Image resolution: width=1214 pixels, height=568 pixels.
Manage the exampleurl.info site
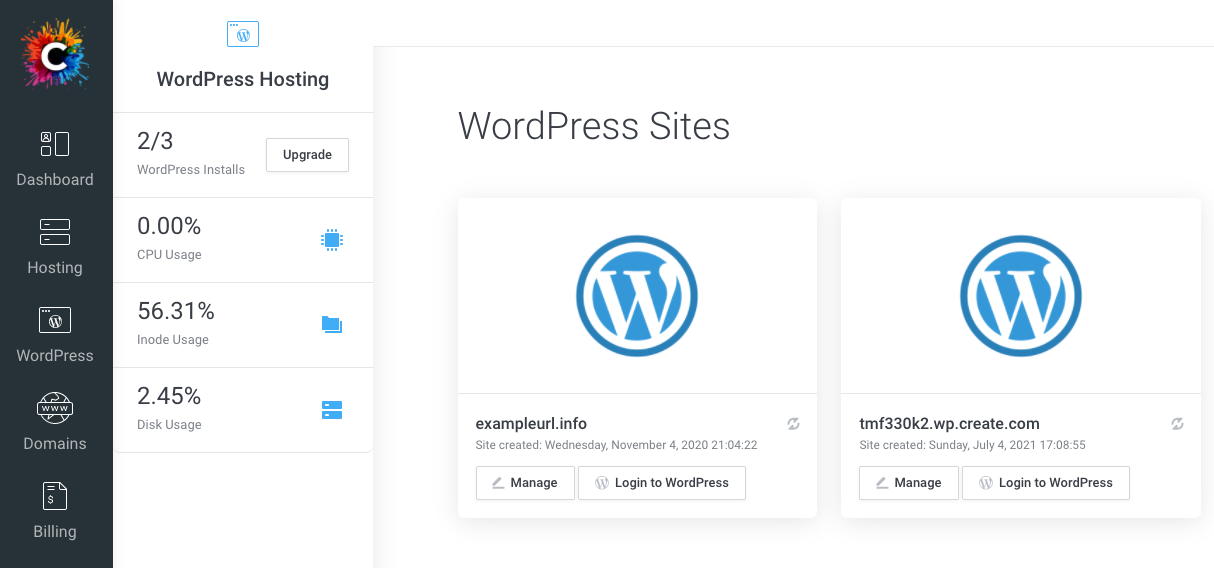coord(525,483)
